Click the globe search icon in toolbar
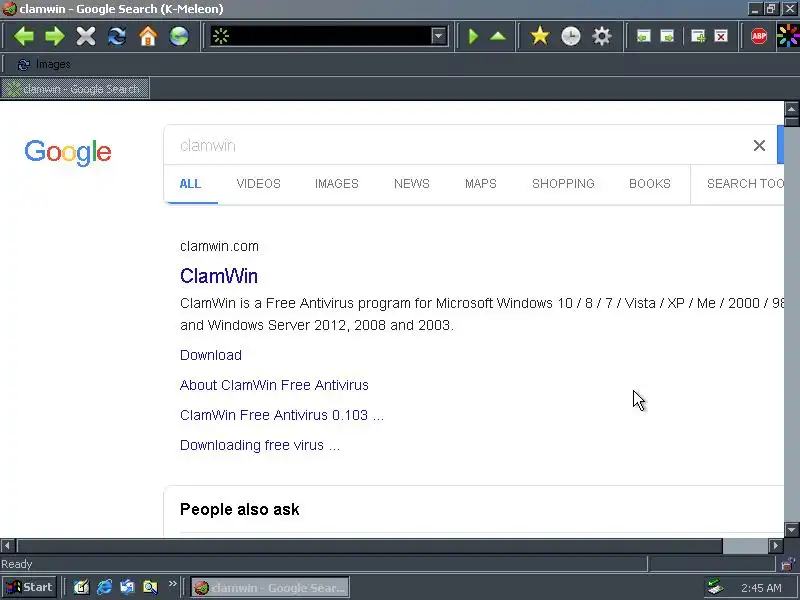 click(179, 36)
